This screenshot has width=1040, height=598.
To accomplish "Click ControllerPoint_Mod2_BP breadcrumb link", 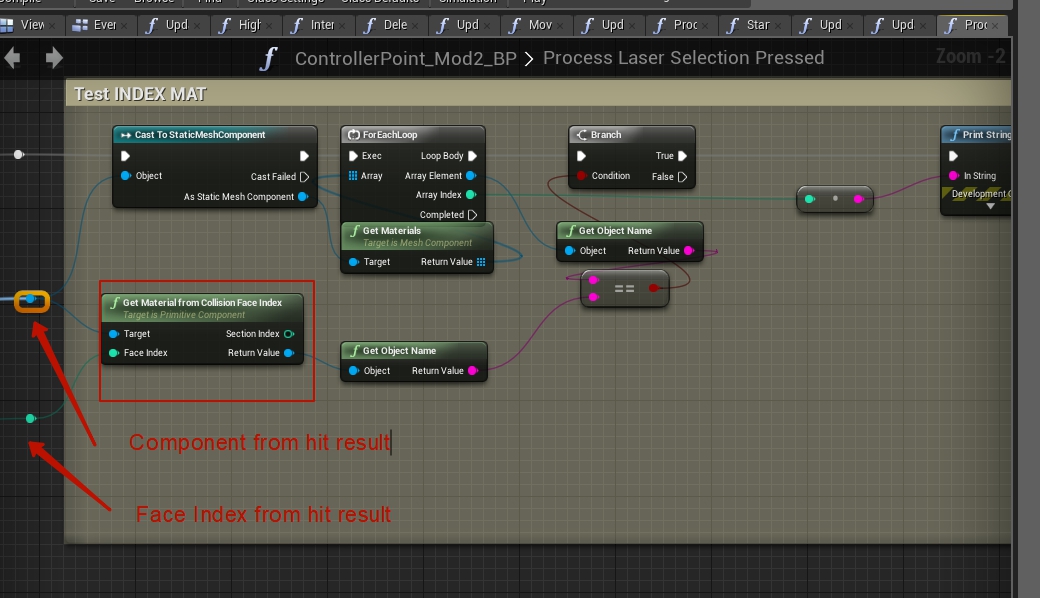I will [x=405, y=58].
